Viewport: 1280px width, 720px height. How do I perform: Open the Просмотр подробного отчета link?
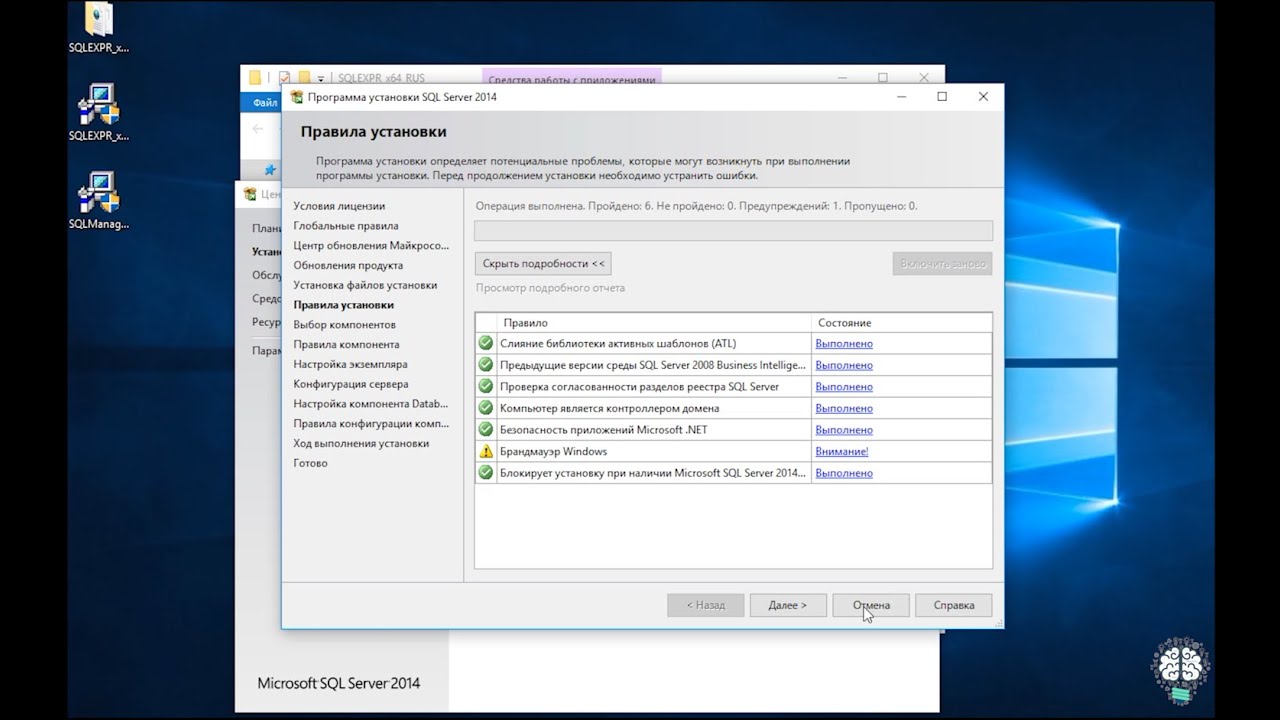tap(550, 288)
